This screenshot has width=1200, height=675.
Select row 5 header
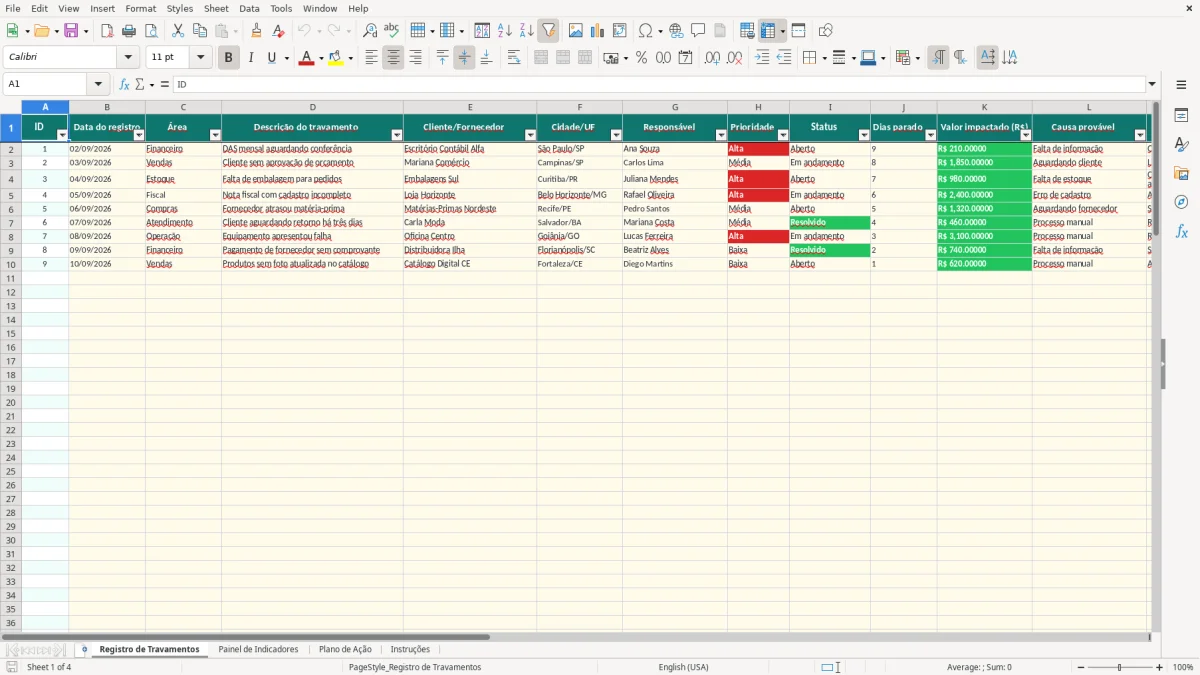11,195
